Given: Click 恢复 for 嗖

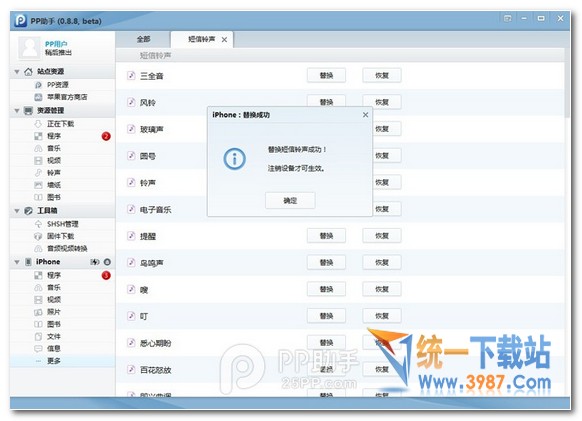Looking at the screenshot, I should (382, 289).
